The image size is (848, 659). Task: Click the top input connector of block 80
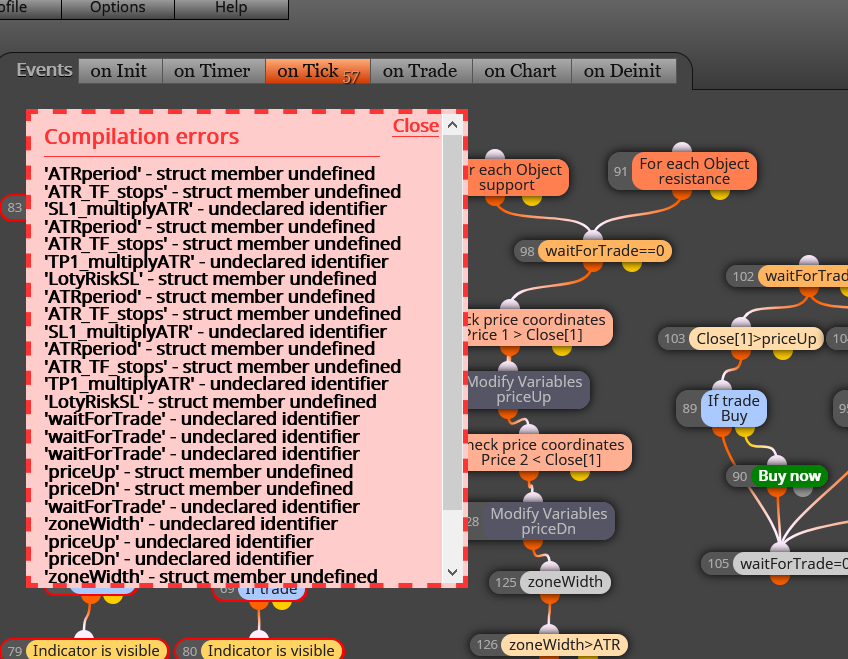[259, 636]
